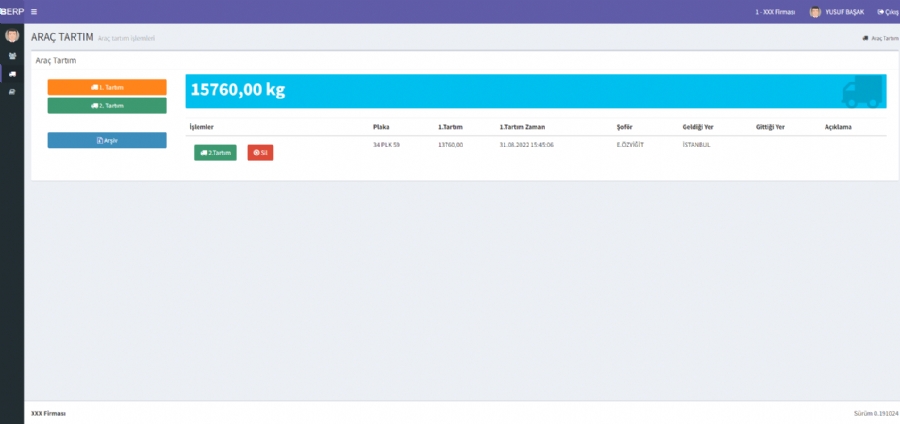Click the sidebar user avatar
Viewport: 900px width, 424px height.
tap(12, 36)
